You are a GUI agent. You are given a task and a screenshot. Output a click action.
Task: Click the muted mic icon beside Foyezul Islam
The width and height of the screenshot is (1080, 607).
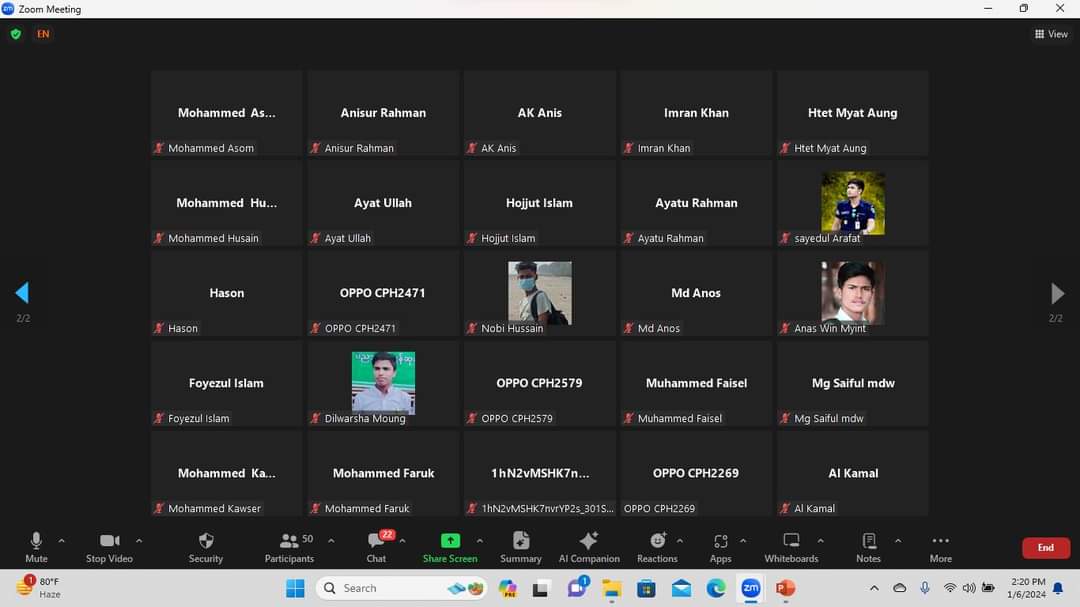[159, 418]
